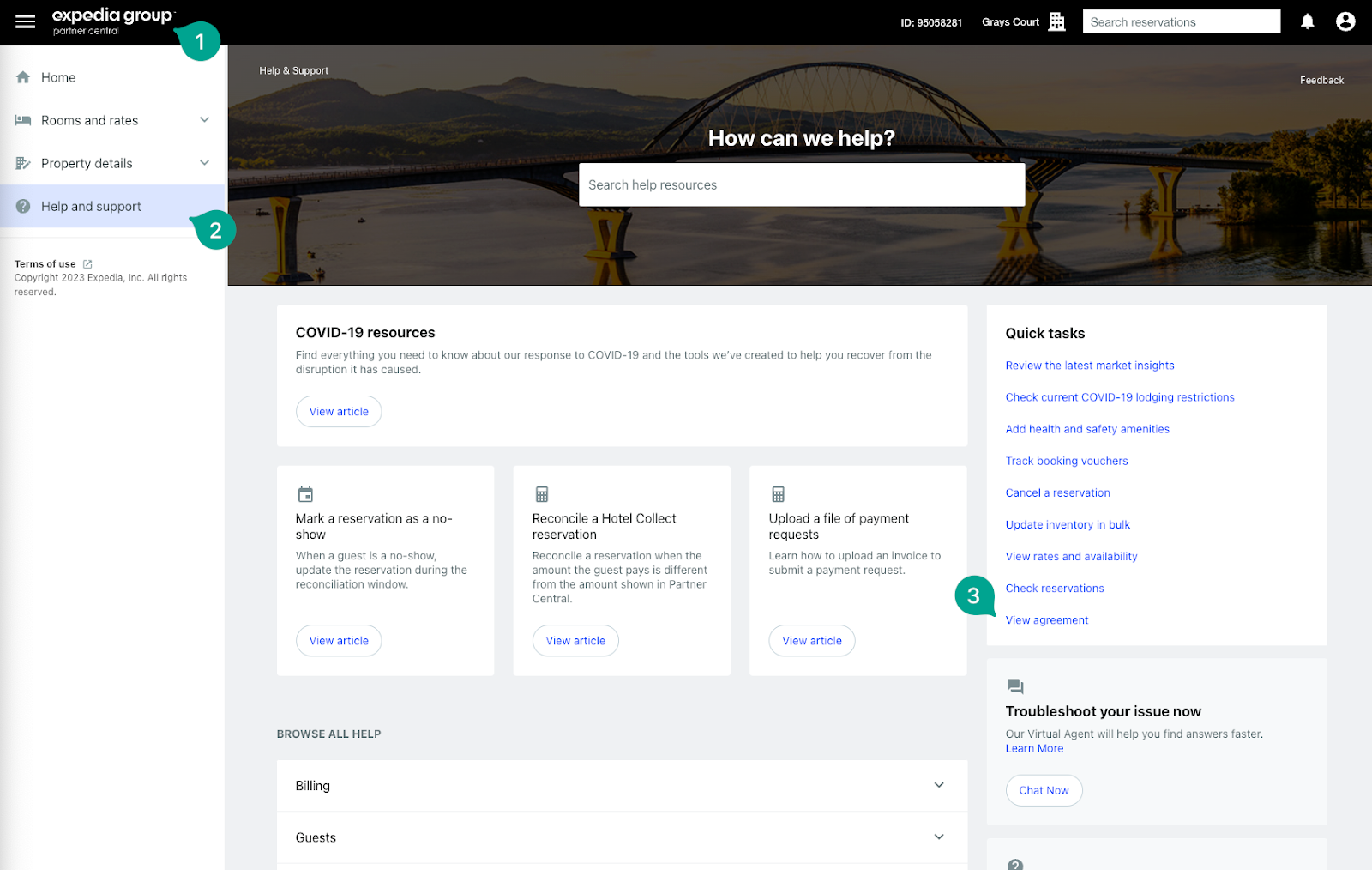This screenshot has width=1372, height=870.
Task: Open Add health and safety amenities
Action: point(1087,429)
